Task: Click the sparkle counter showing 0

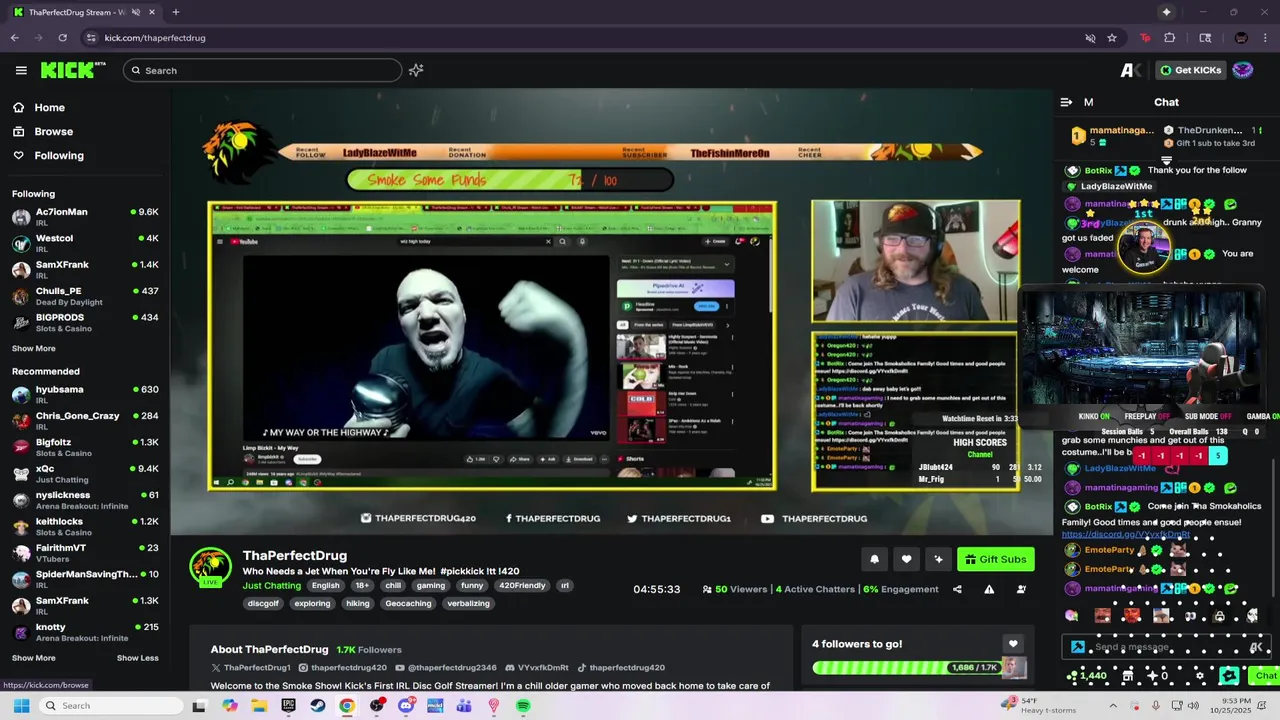Action: point(1159,676)
